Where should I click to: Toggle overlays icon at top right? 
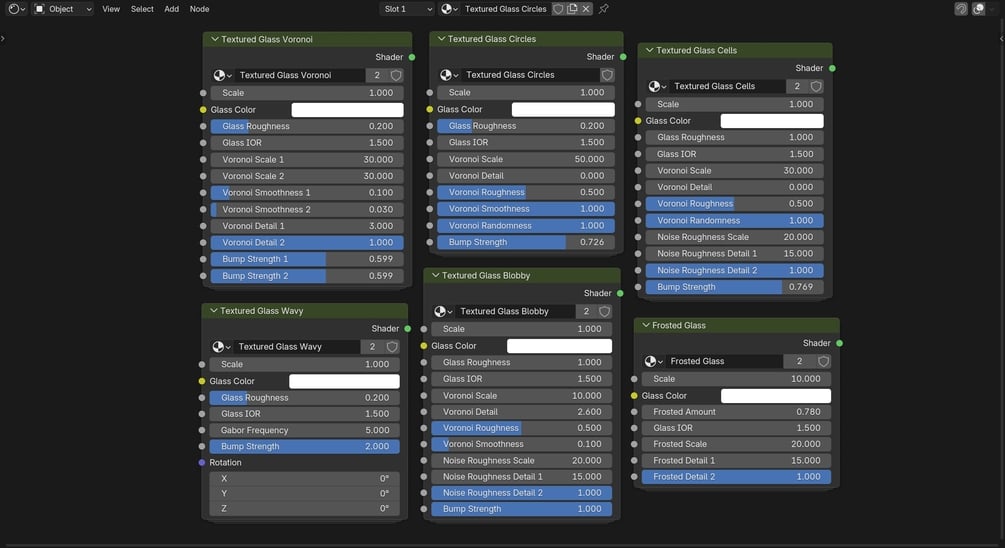click(x=978, y=9)
